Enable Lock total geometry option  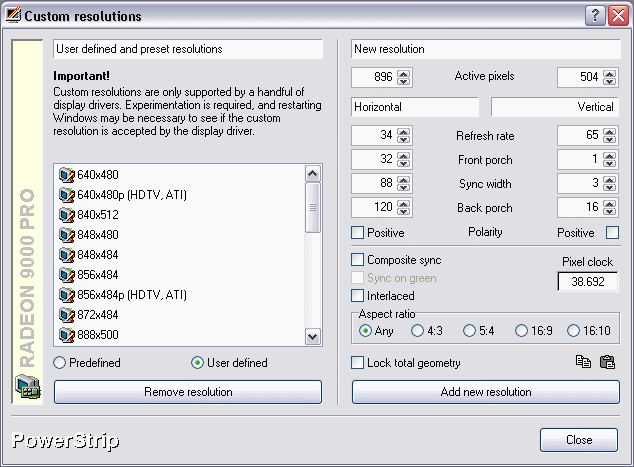click(358, 363)
